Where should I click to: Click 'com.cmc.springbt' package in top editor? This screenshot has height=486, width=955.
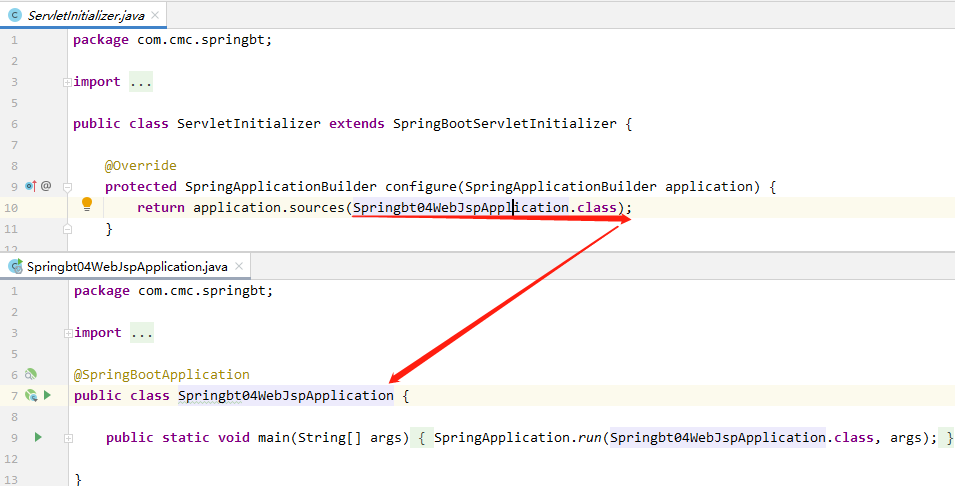(201, 40)
